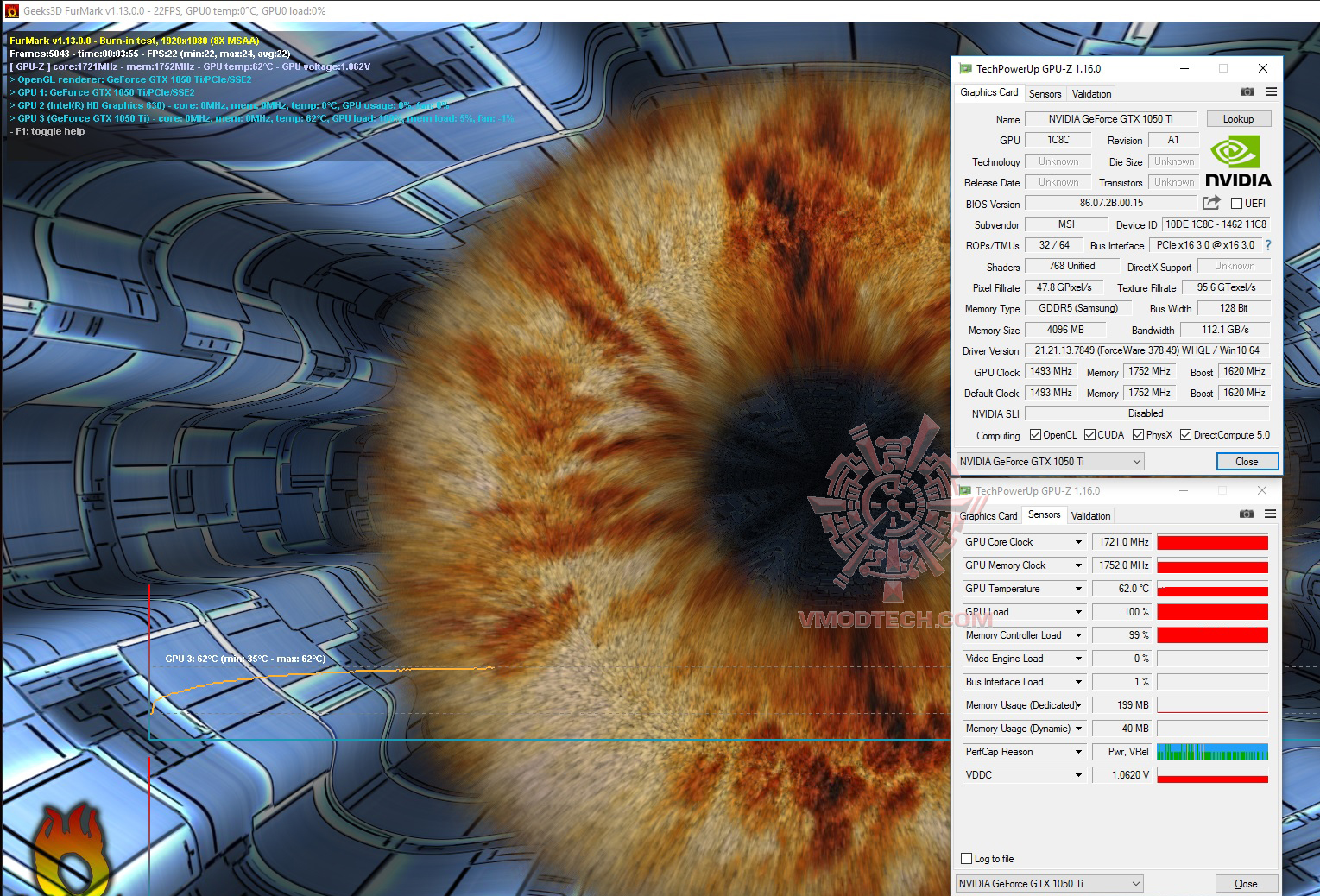This screenshot has width=1320, height=896.
Task: Expand the Memory Usage (Dedicated) dropdown
Action: [1078, 705]
